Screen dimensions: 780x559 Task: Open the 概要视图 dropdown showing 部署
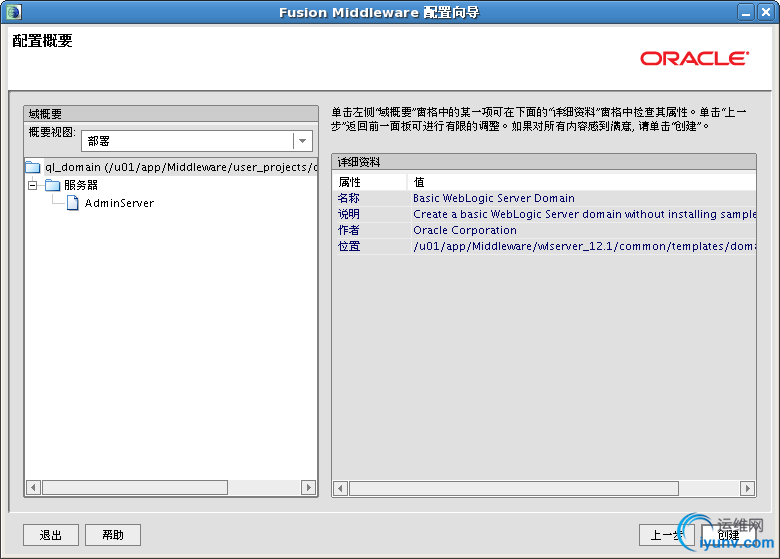[197, 141]
